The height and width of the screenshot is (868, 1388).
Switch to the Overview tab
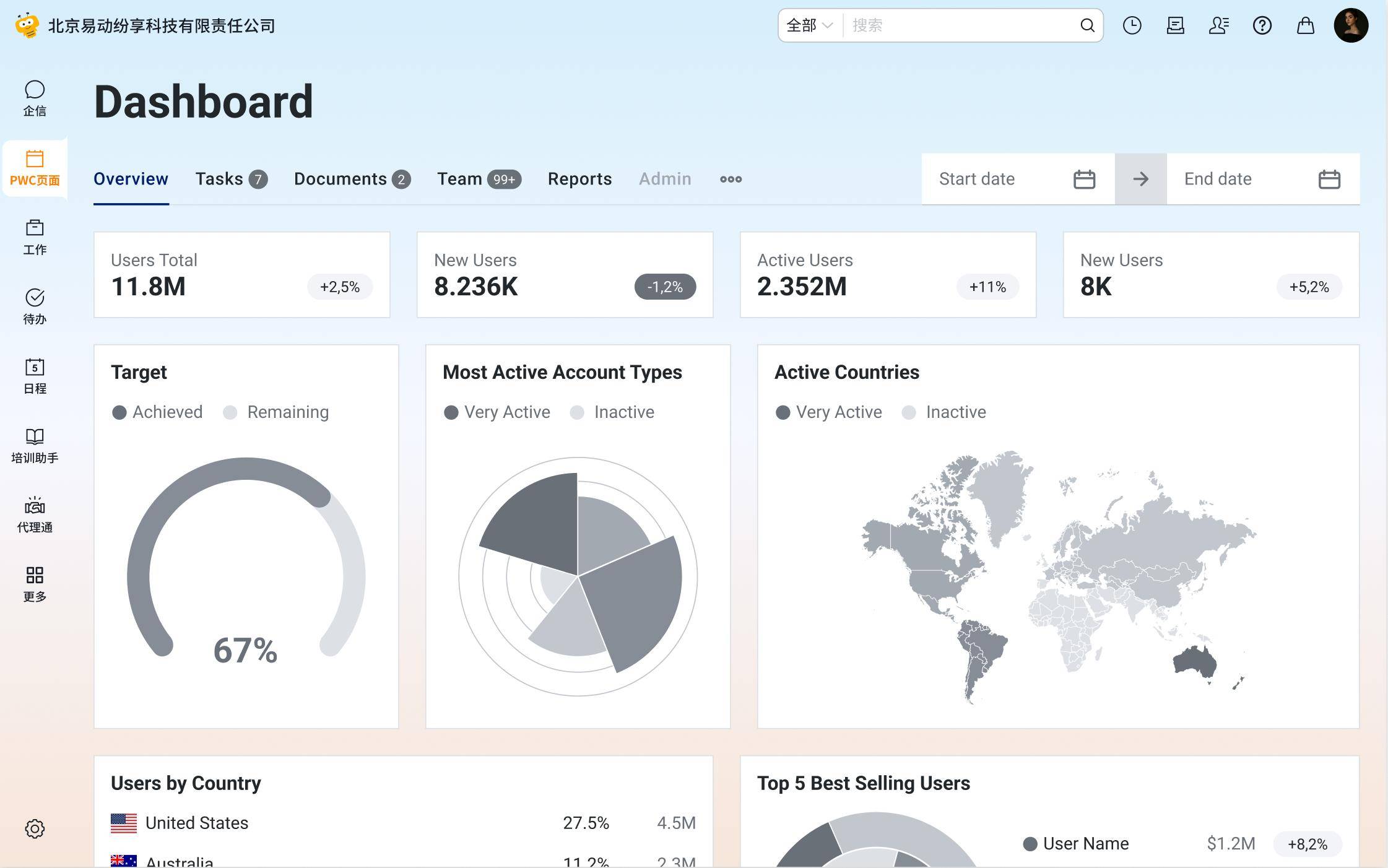tap(131, 179)
